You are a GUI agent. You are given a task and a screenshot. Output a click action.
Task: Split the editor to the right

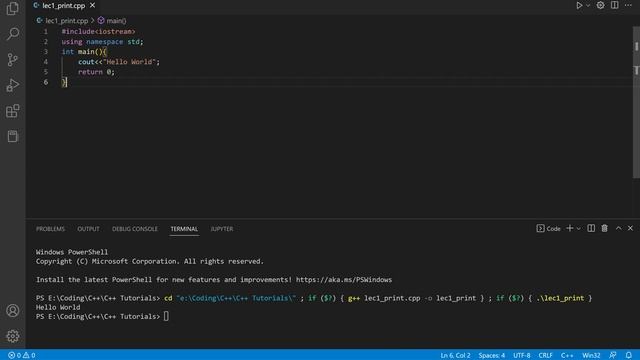[614, 5]
